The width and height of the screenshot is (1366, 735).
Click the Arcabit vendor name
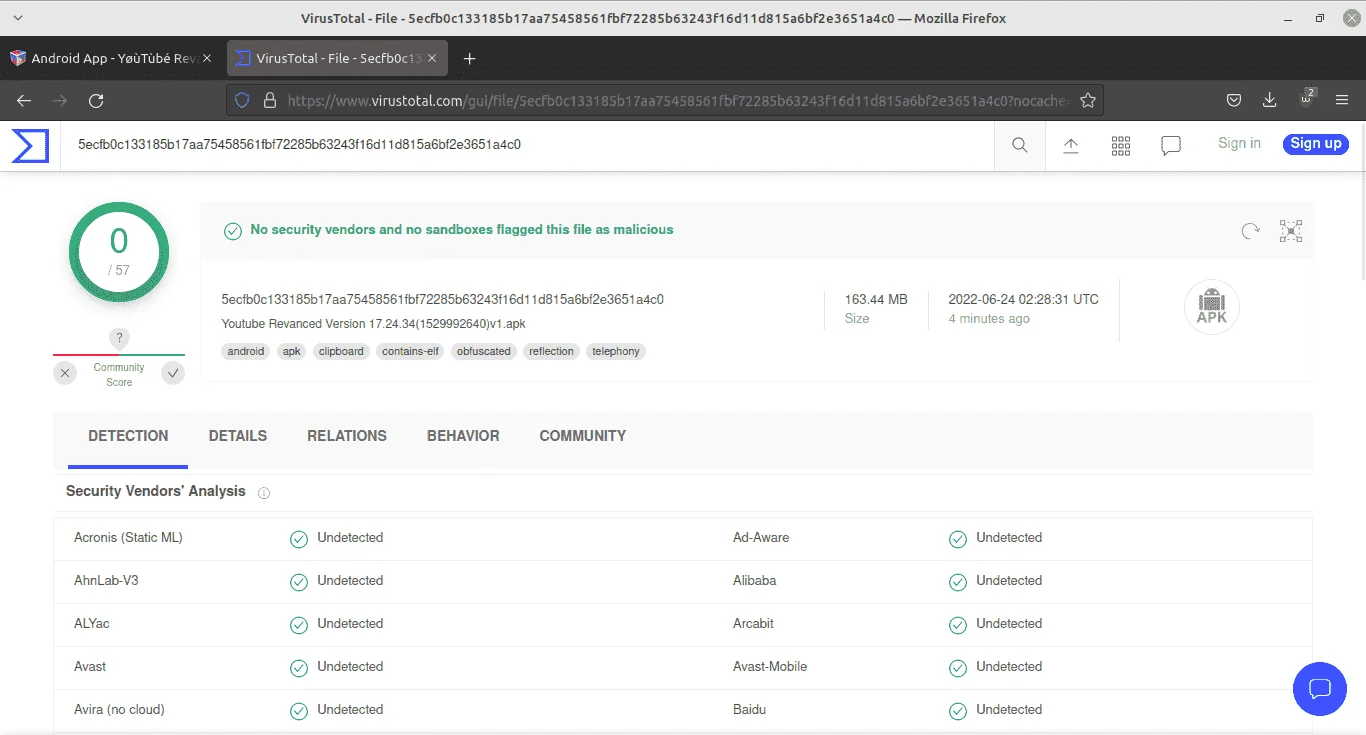click(x=753, y=624)
